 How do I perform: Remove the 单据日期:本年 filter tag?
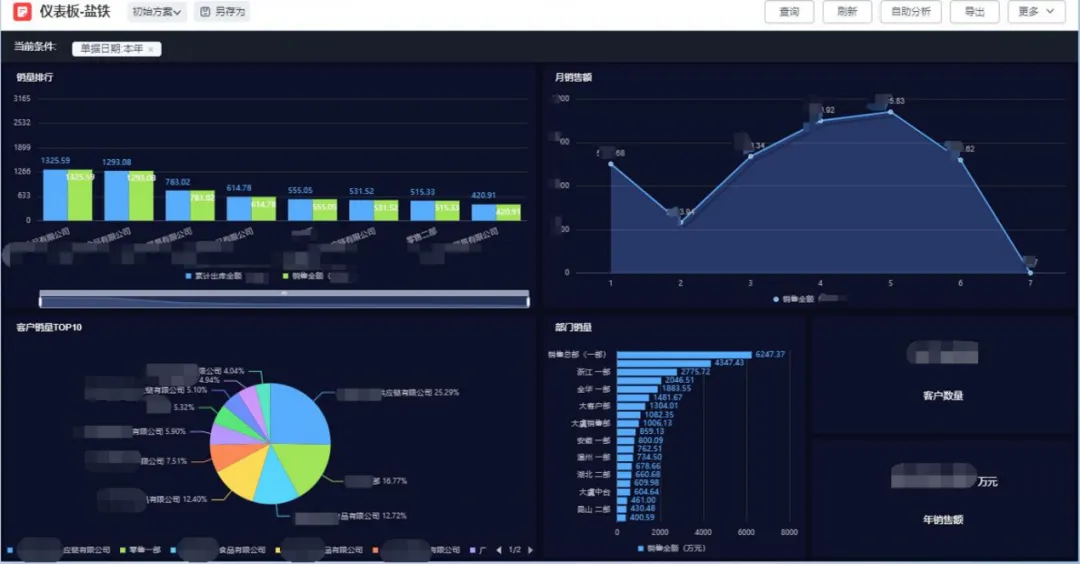click(x=150, y=49)
